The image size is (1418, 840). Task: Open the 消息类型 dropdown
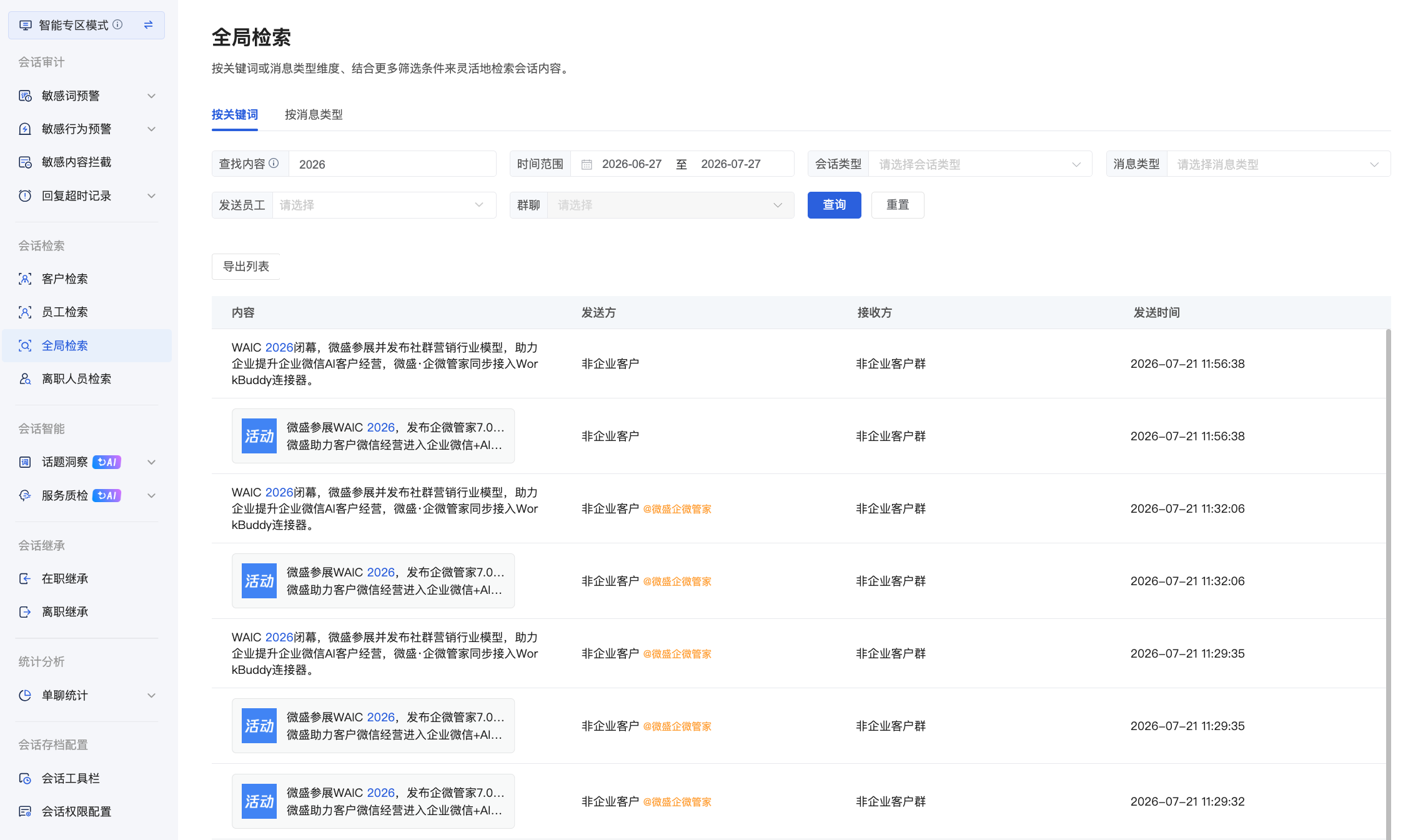click(x=1279, y=164)
